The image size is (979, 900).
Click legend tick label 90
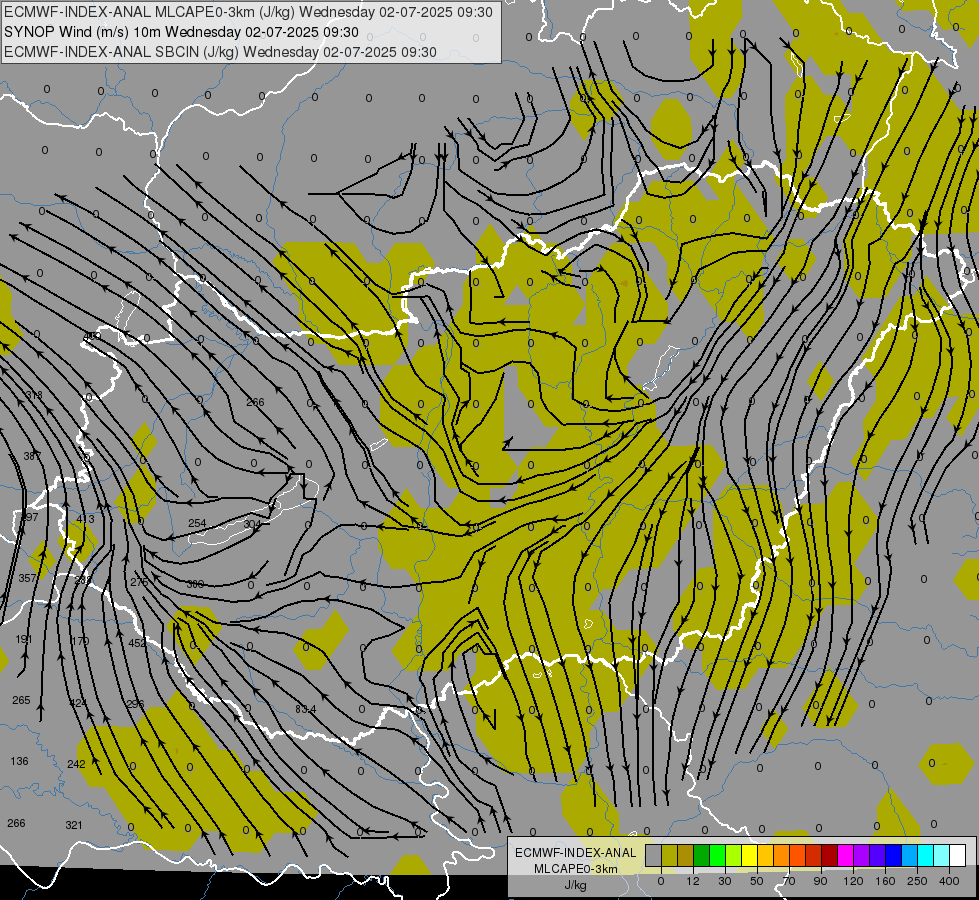[x=820, y=881]
